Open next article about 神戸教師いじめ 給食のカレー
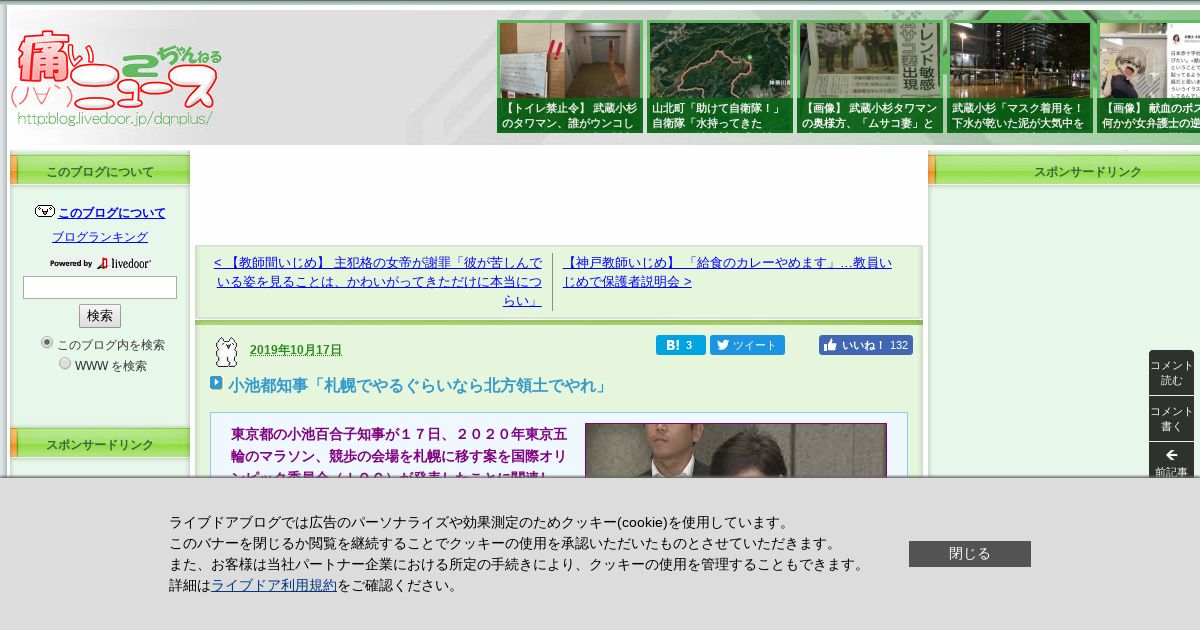The width and height of the screenshot is (1200, 630). coord(727,272)
